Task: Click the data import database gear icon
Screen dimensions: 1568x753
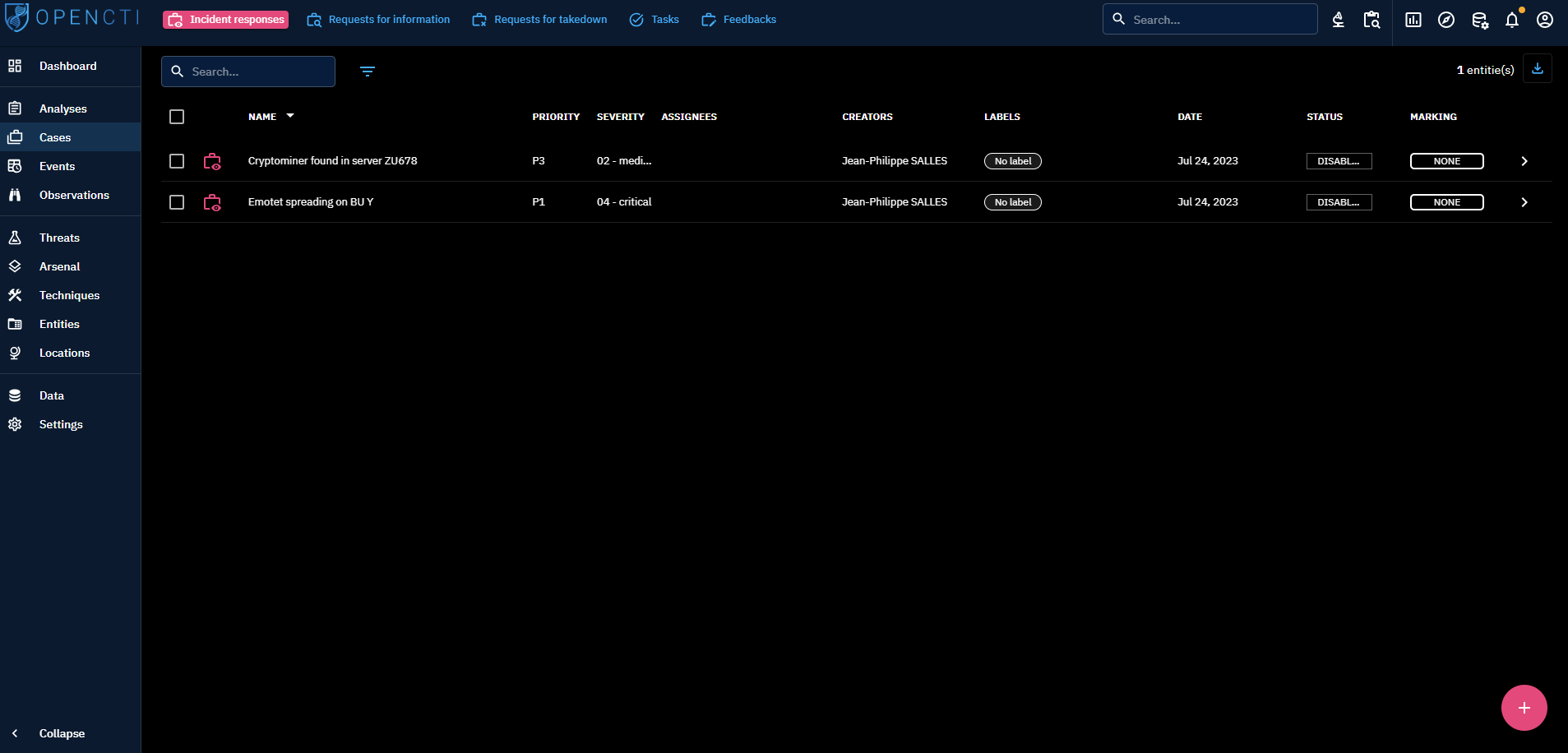Action: (x=1479, y=20)
